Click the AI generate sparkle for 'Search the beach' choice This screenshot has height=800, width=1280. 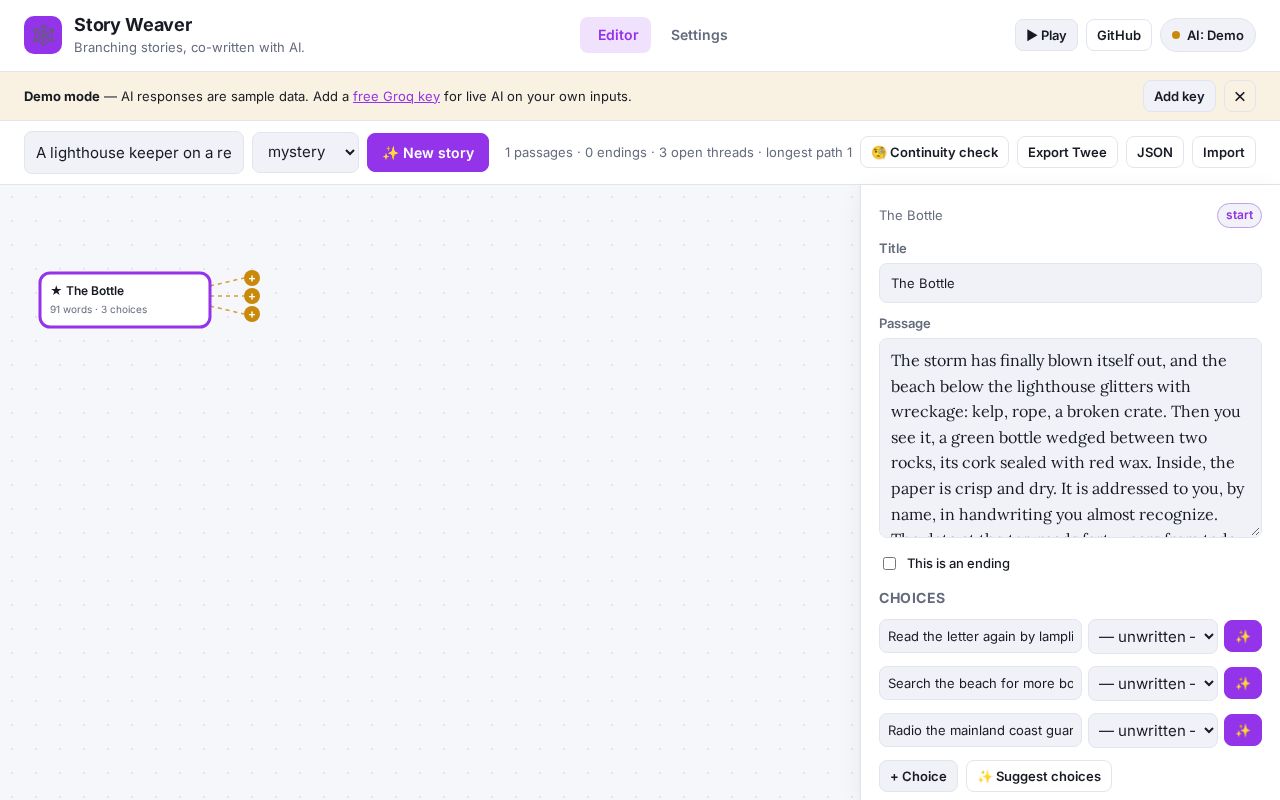1243,683
